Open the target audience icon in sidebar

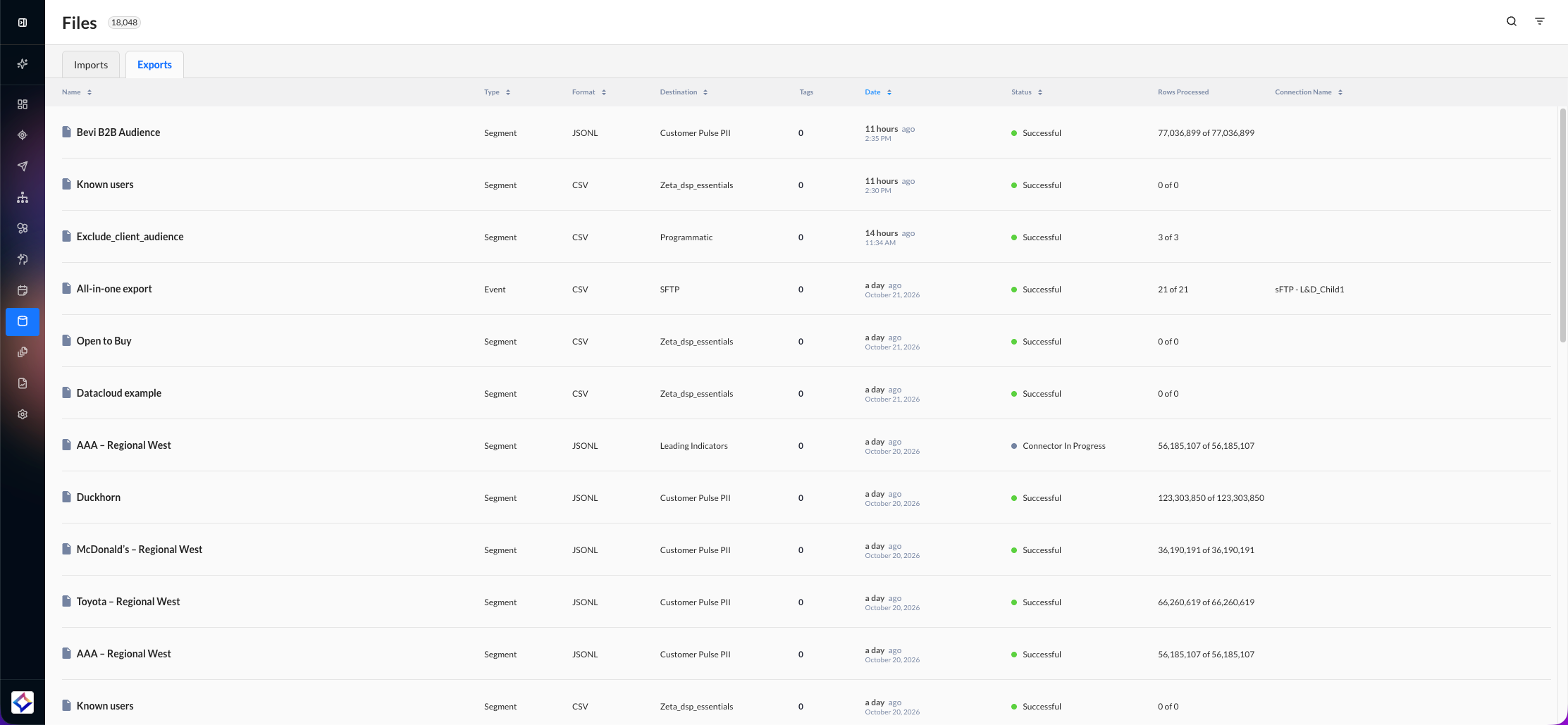pos(23,135)
